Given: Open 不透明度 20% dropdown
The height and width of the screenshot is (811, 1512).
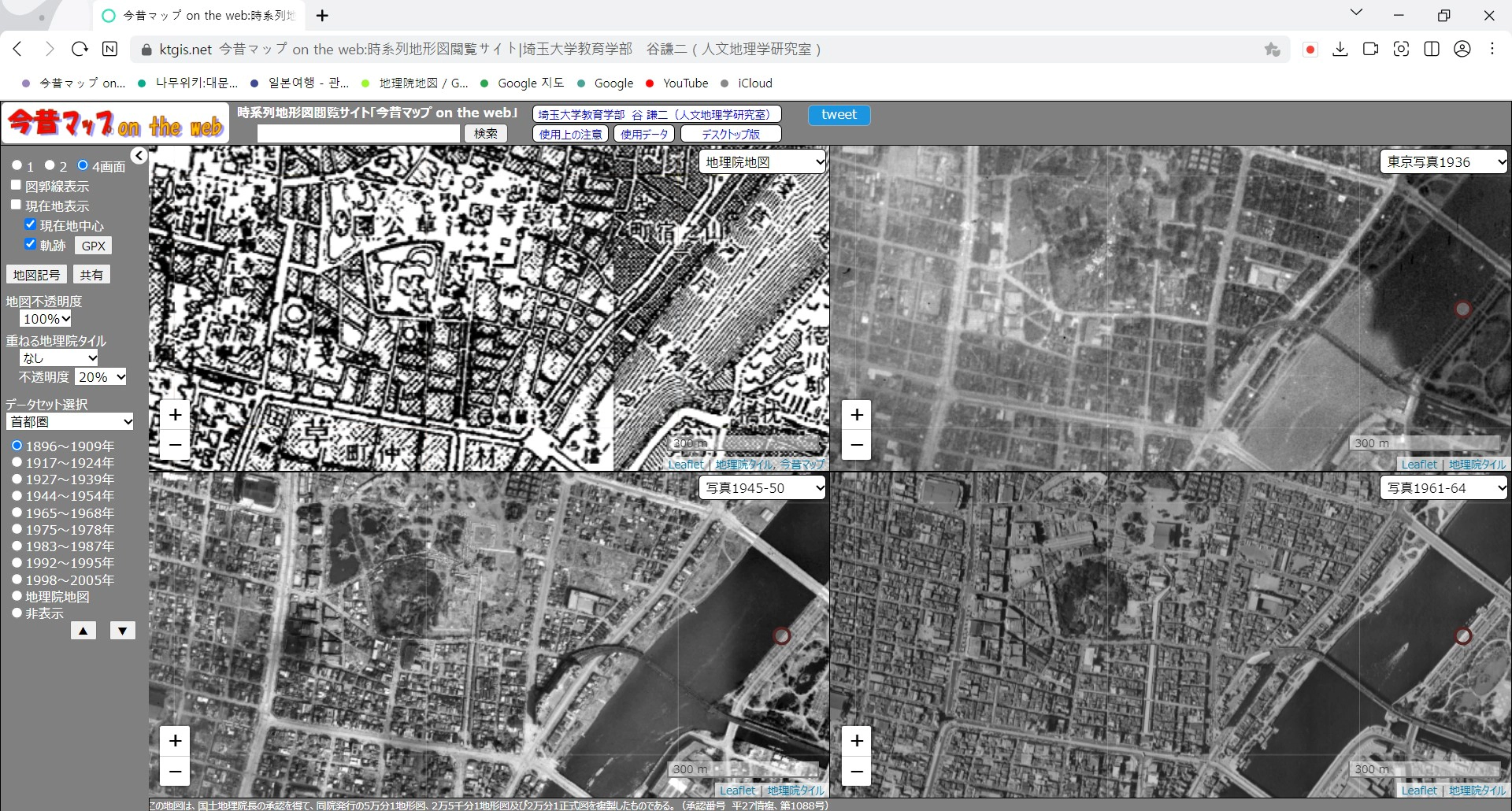Looking at the screenshot, I should click(101, 377).
